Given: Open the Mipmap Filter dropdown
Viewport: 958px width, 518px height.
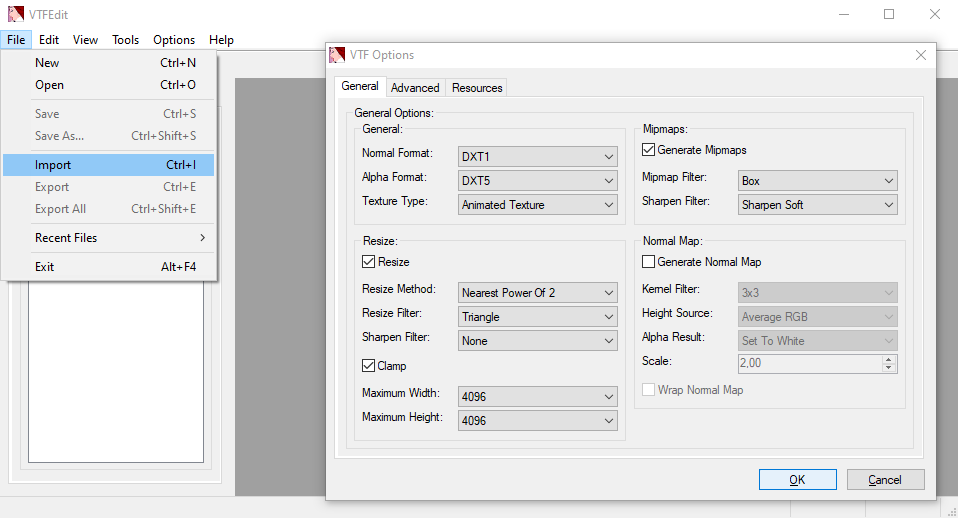Looking at the screenshot, I should click(817, 180).
